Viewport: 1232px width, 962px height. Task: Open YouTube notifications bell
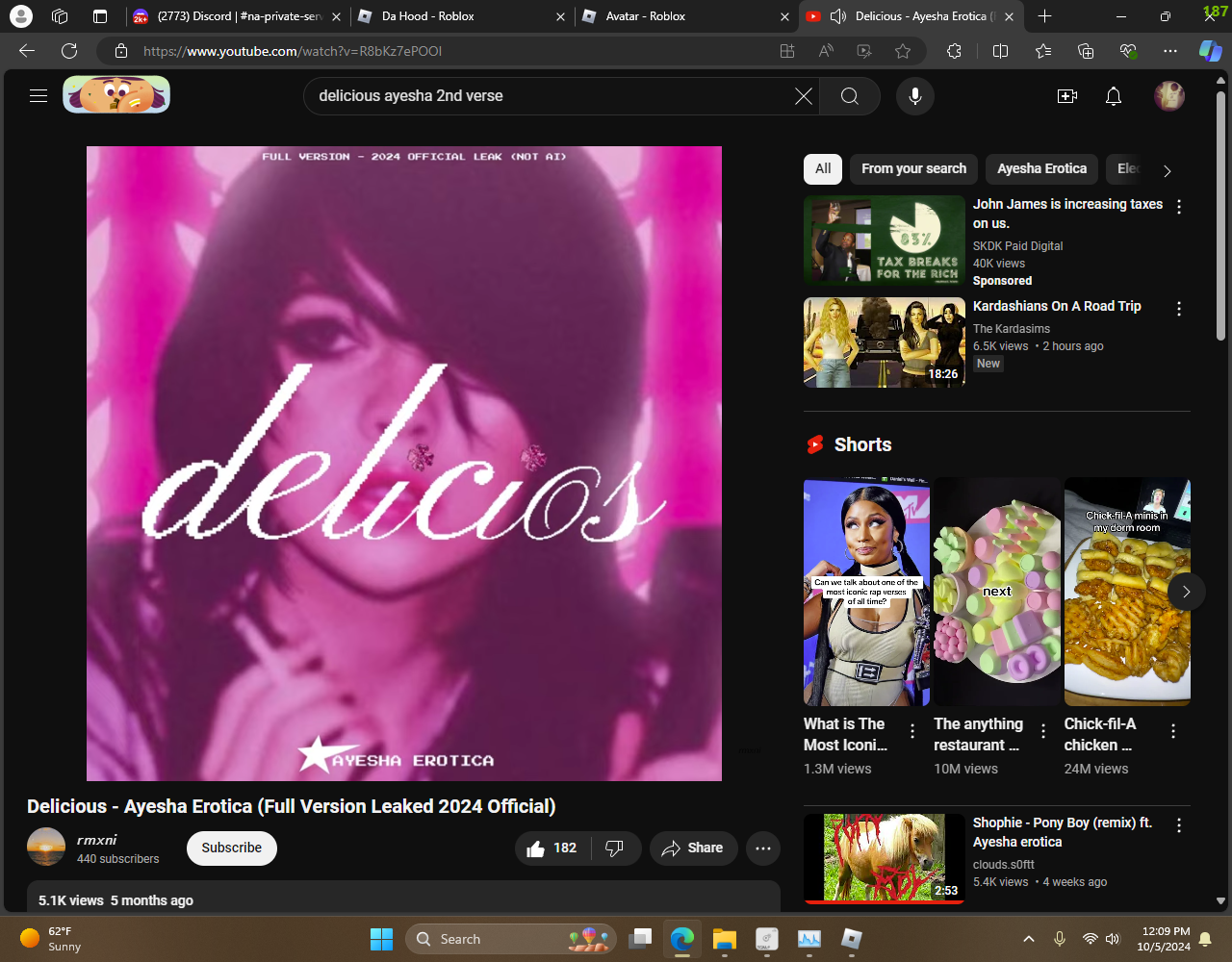[1114, 96]
